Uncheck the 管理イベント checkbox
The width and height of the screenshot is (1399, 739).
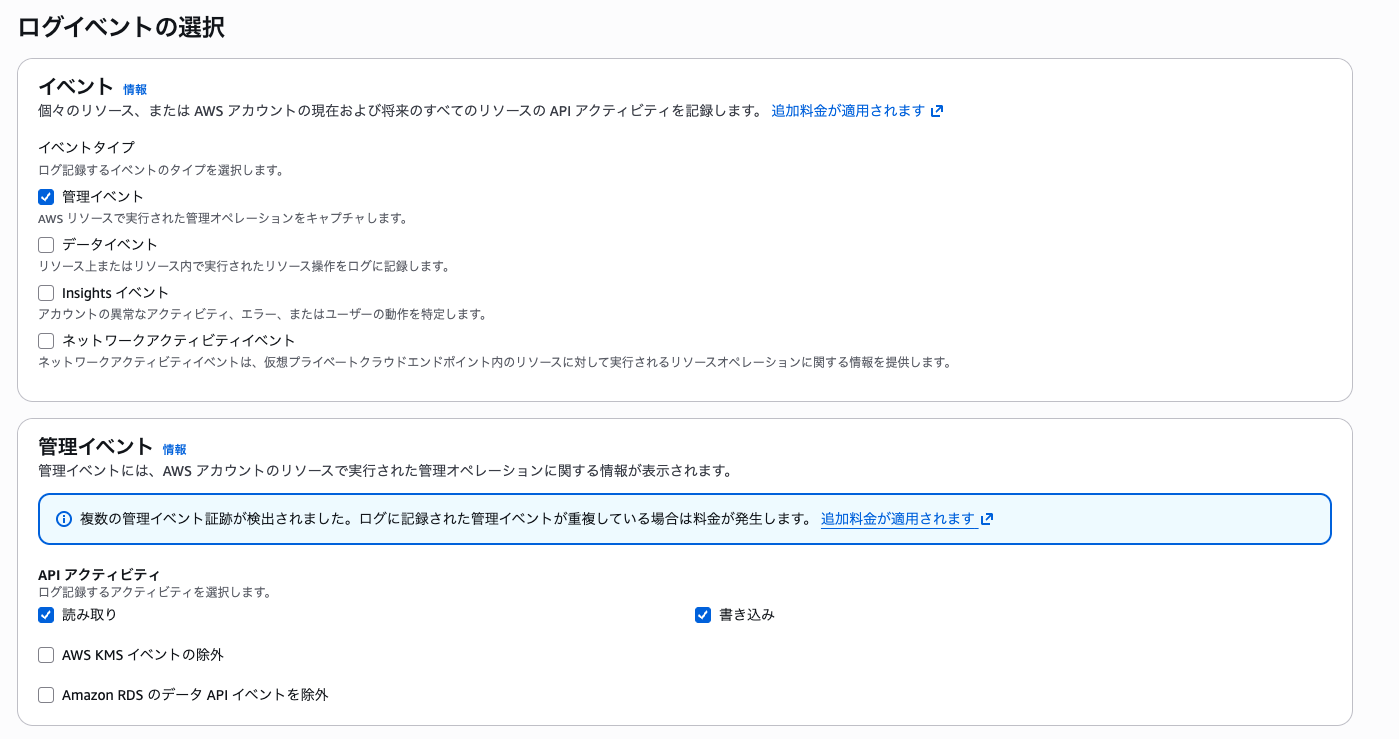(45, 197)
